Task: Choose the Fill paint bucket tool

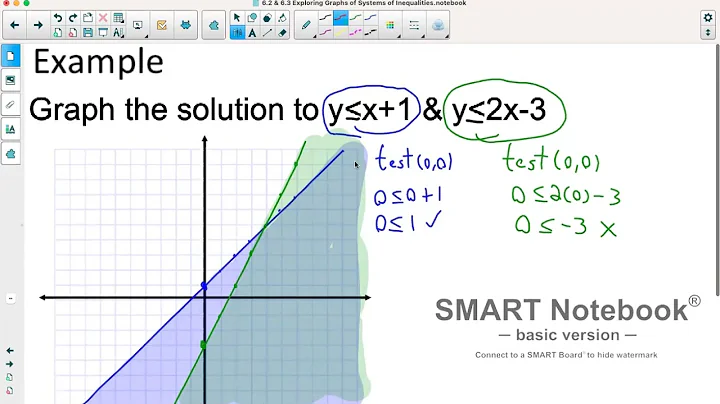Action: [x=282, y=18]
